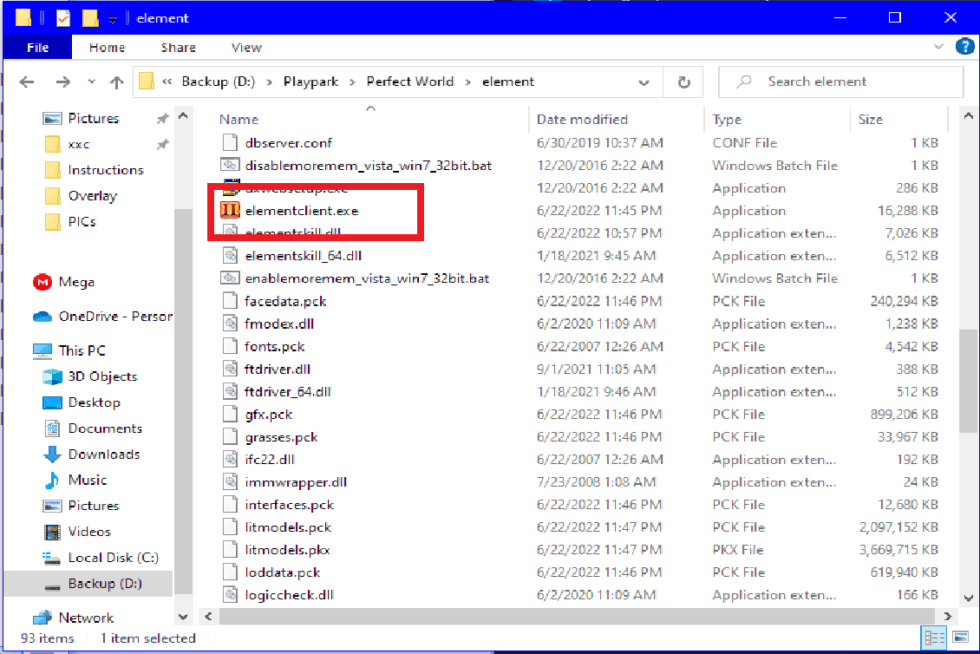Open the recent locations dropdown beside the Back arrow
Screen dimensions: 980x654
tap(92, 81)
